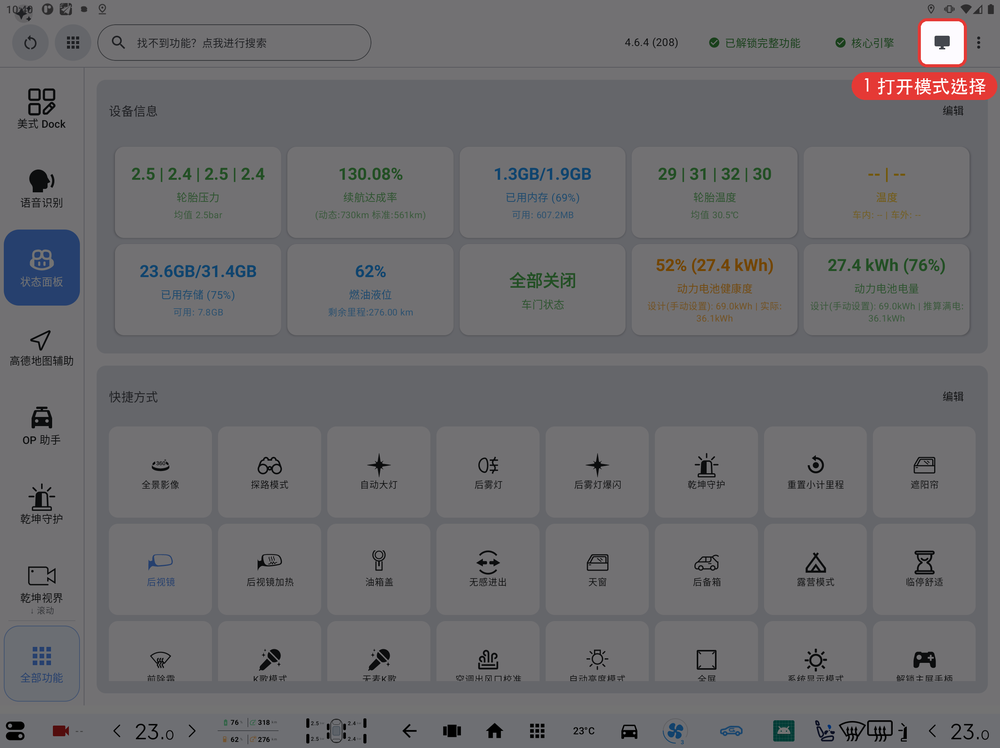The width and height of the screenshot is (1000, 748).
Task: Open OP 助手 sidebar item
Action: point(41,426)
